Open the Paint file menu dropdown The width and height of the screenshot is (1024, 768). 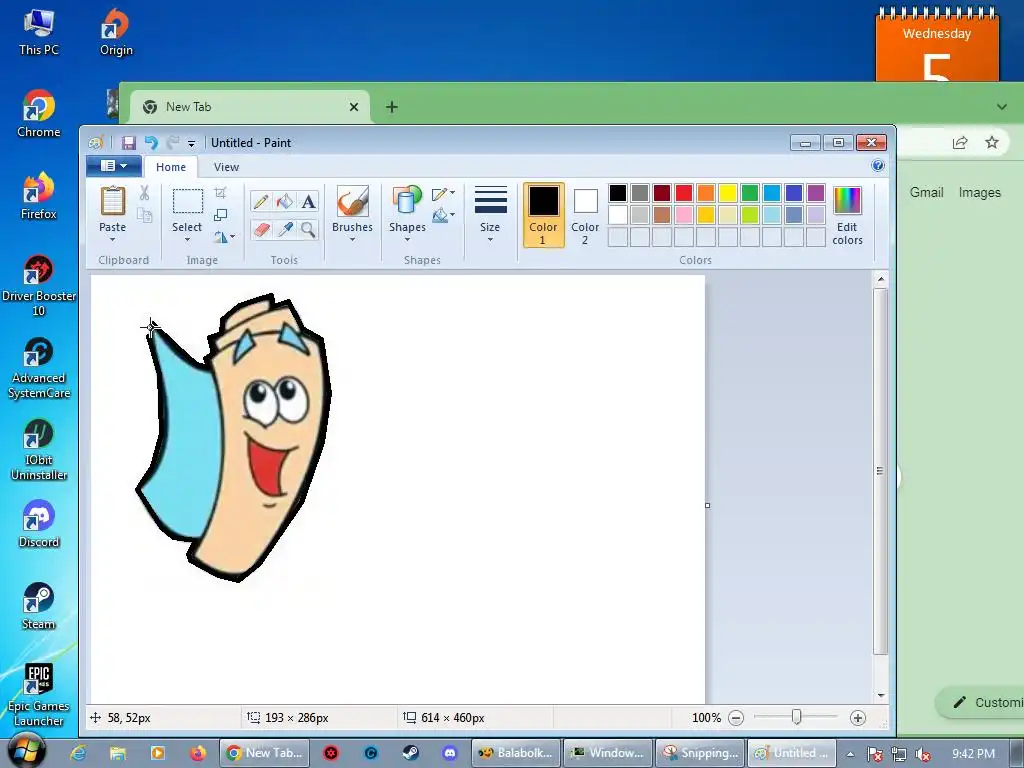[x=114, y=166]
